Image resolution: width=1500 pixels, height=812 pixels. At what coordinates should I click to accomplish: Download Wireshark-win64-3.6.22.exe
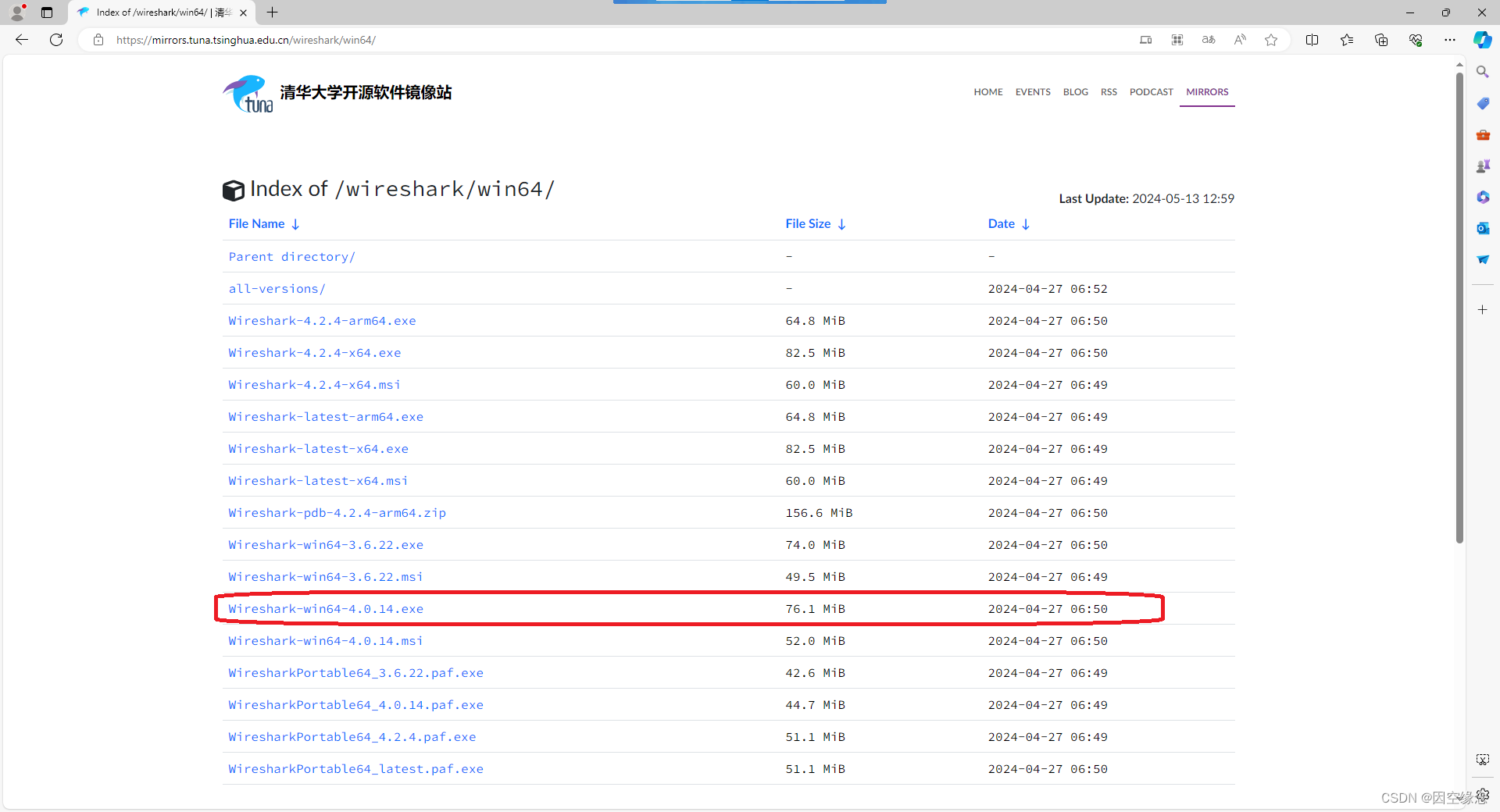(326, 545)
